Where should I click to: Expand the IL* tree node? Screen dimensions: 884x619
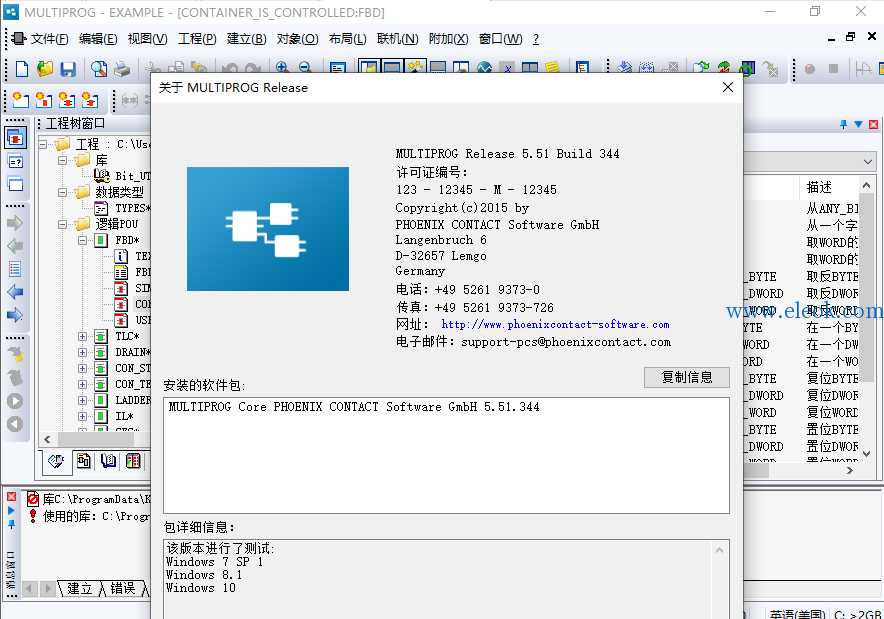coord(82,417)
